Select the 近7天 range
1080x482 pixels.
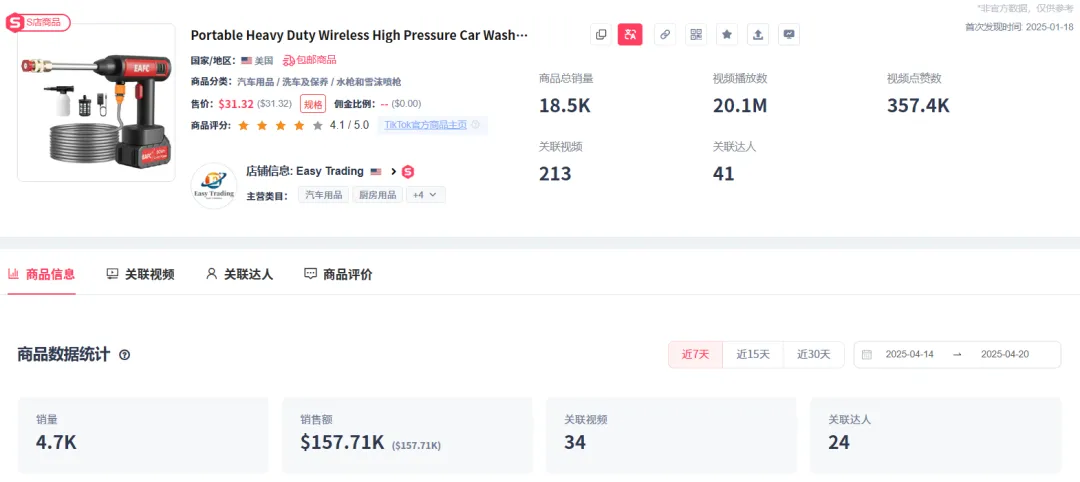(696, 355)
